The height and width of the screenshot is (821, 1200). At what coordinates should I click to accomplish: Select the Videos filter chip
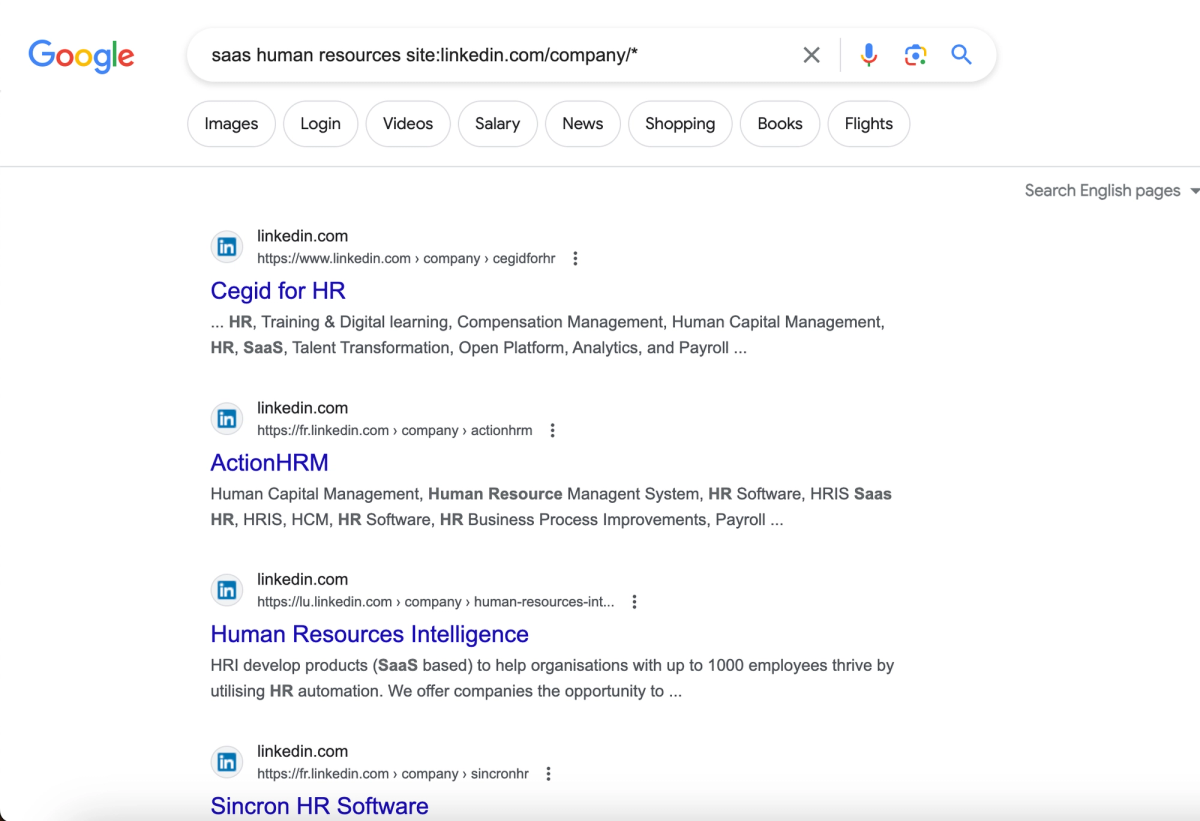(408, 124)
